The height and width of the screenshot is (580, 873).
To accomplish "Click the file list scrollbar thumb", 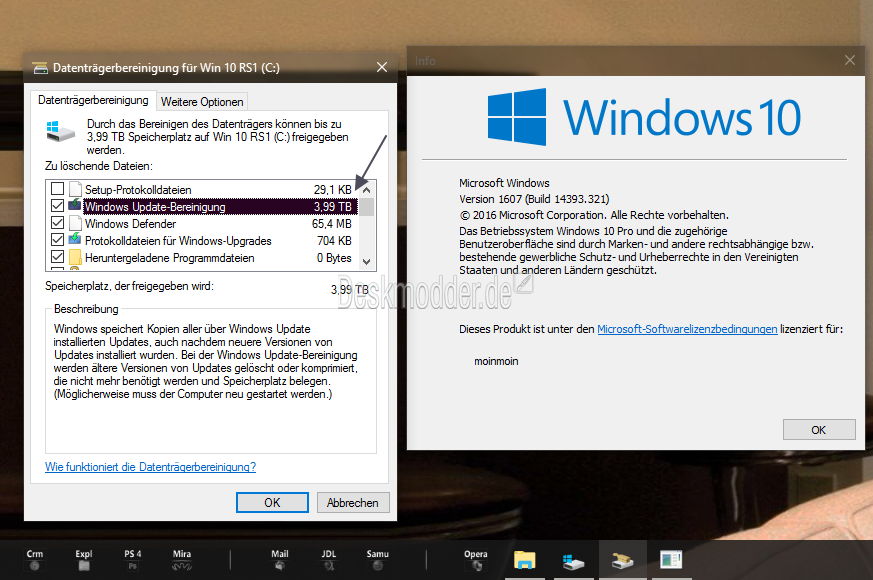I will point(366,207).
